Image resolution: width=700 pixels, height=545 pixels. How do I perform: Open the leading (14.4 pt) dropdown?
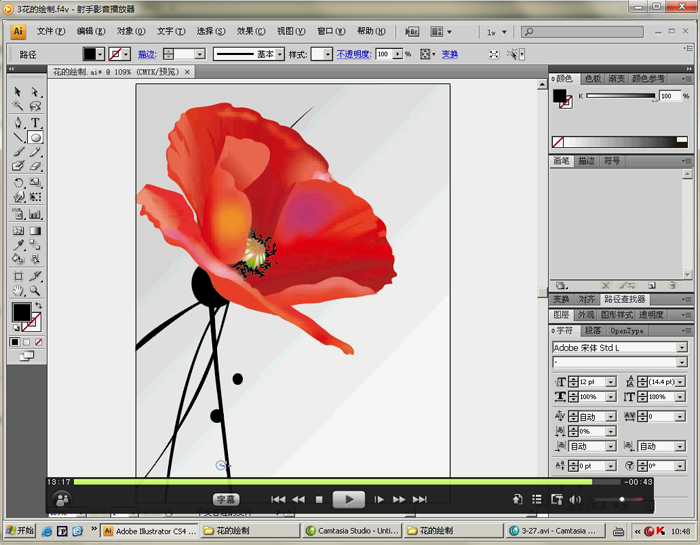tap(680, 382)
